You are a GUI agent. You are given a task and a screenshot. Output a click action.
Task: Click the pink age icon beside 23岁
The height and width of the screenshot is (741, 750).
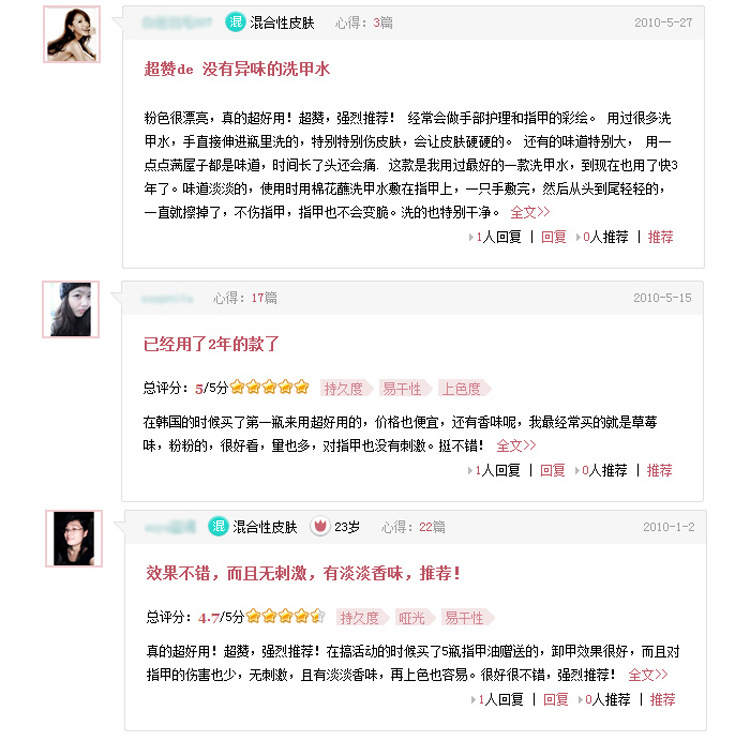(320, 526)
